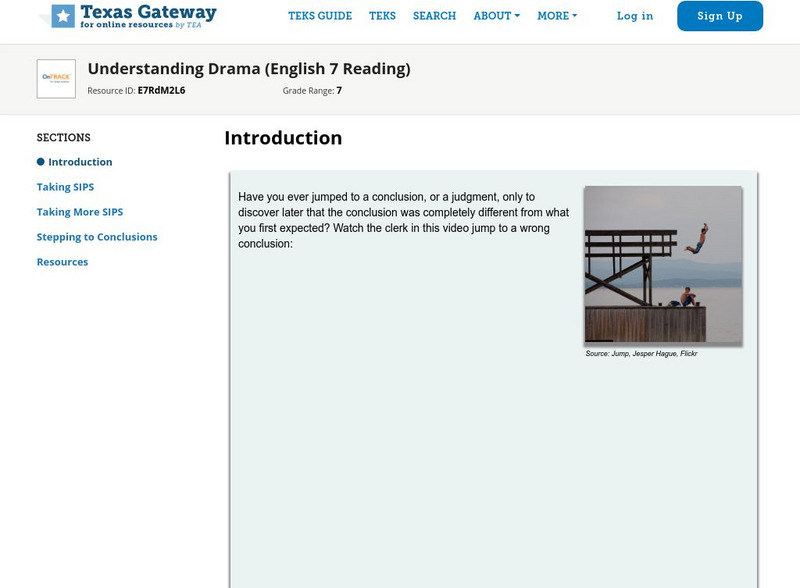Click the jumping person photo thumbnail
Image resolution: width=800 pixels, height=588 pixels.
pyautogui.click(x=663, y=265)
